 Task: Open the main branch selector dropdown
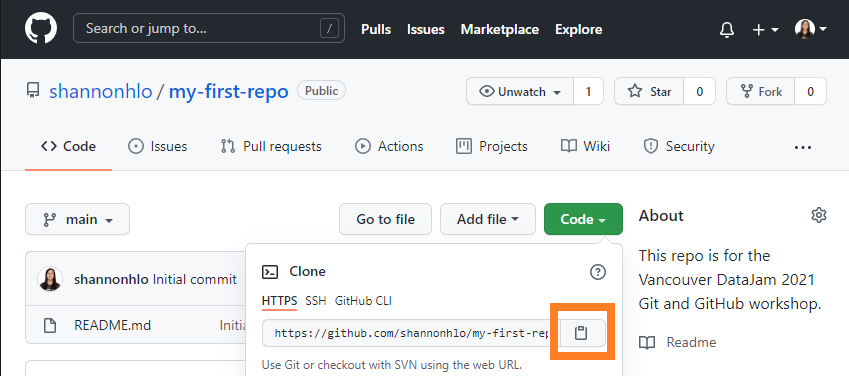[x=77, y=219]
